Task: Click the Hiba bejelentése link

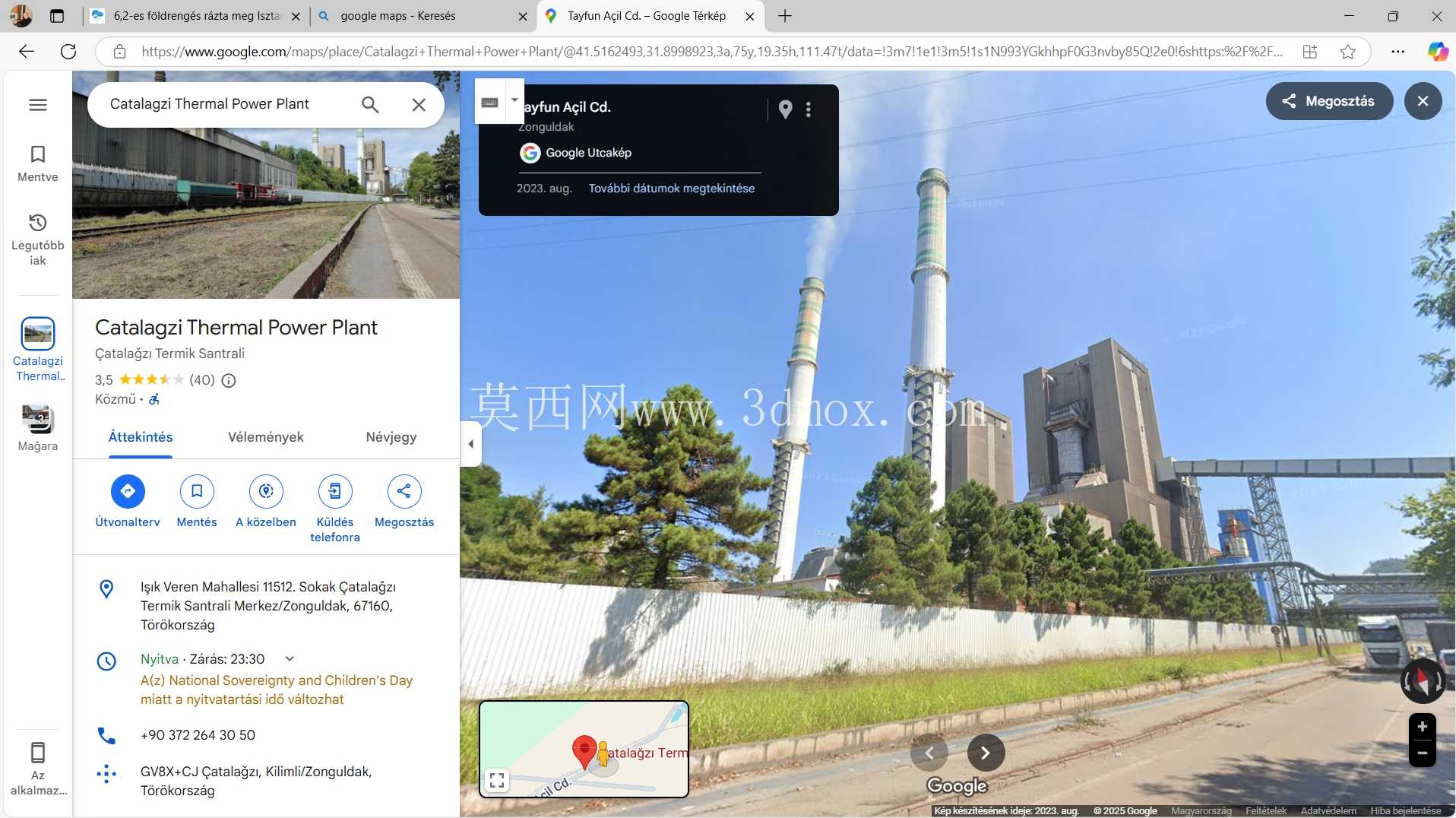Action: pos(1406,811)
